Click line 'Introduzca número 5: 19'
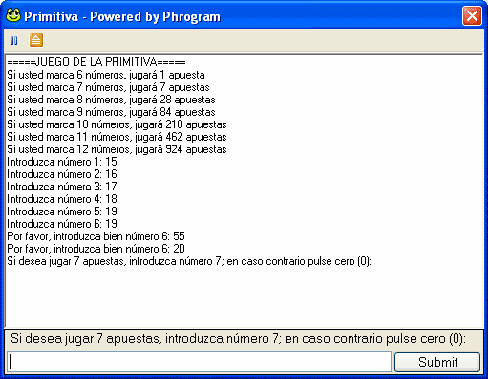488x379 pixels. 63,211
